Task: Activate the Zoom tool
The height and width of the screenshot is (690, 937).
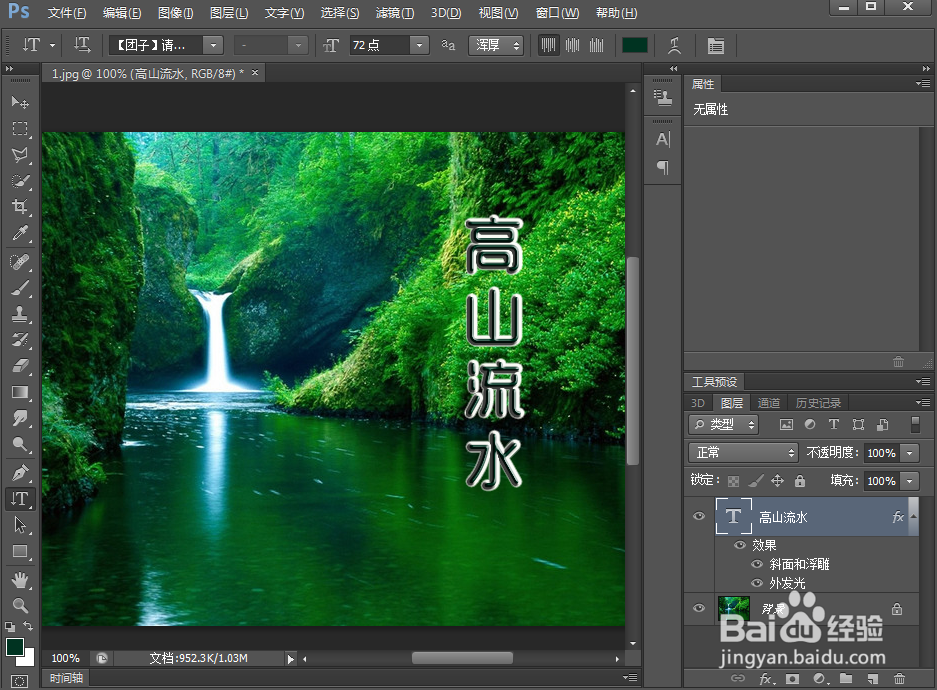Action: point(20,605)
